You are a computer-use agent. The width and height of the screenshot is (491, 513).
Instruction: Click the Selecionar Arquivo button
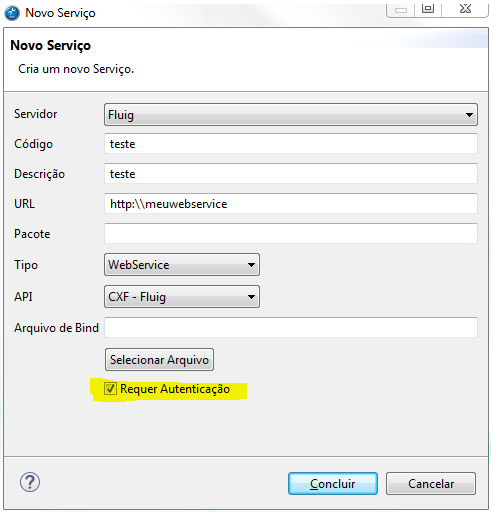tap(159, 360)
